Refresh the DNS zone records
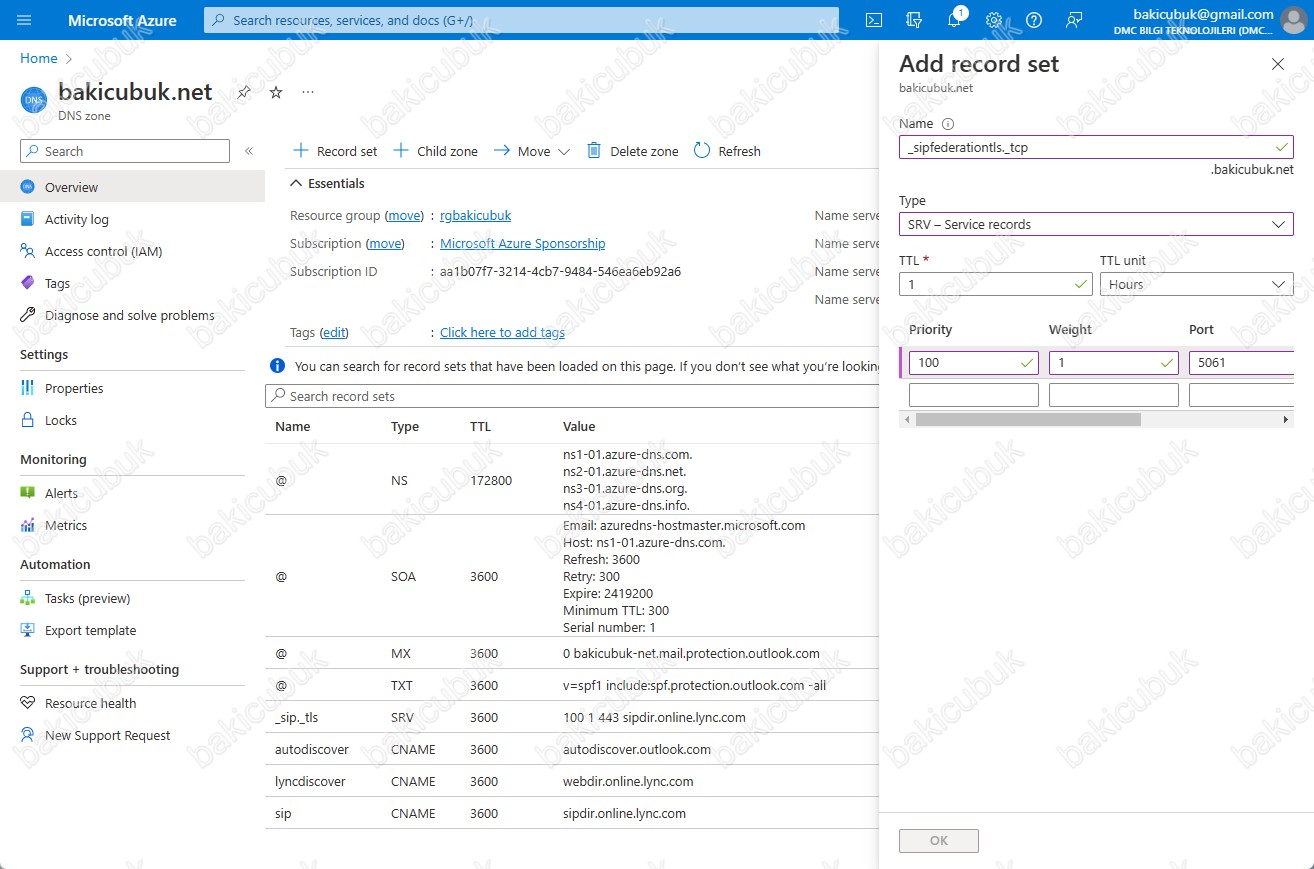 727,151
